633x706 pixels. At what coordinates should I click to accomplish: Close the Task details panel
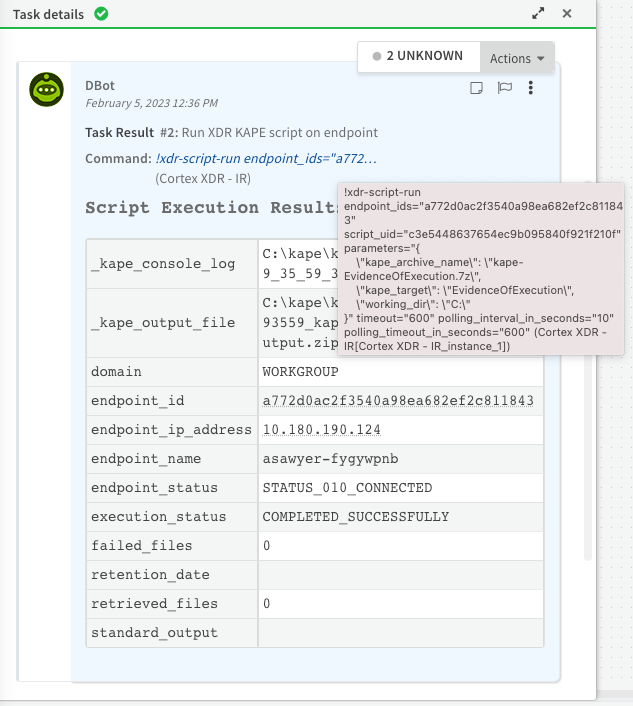[x=567, y=14]
